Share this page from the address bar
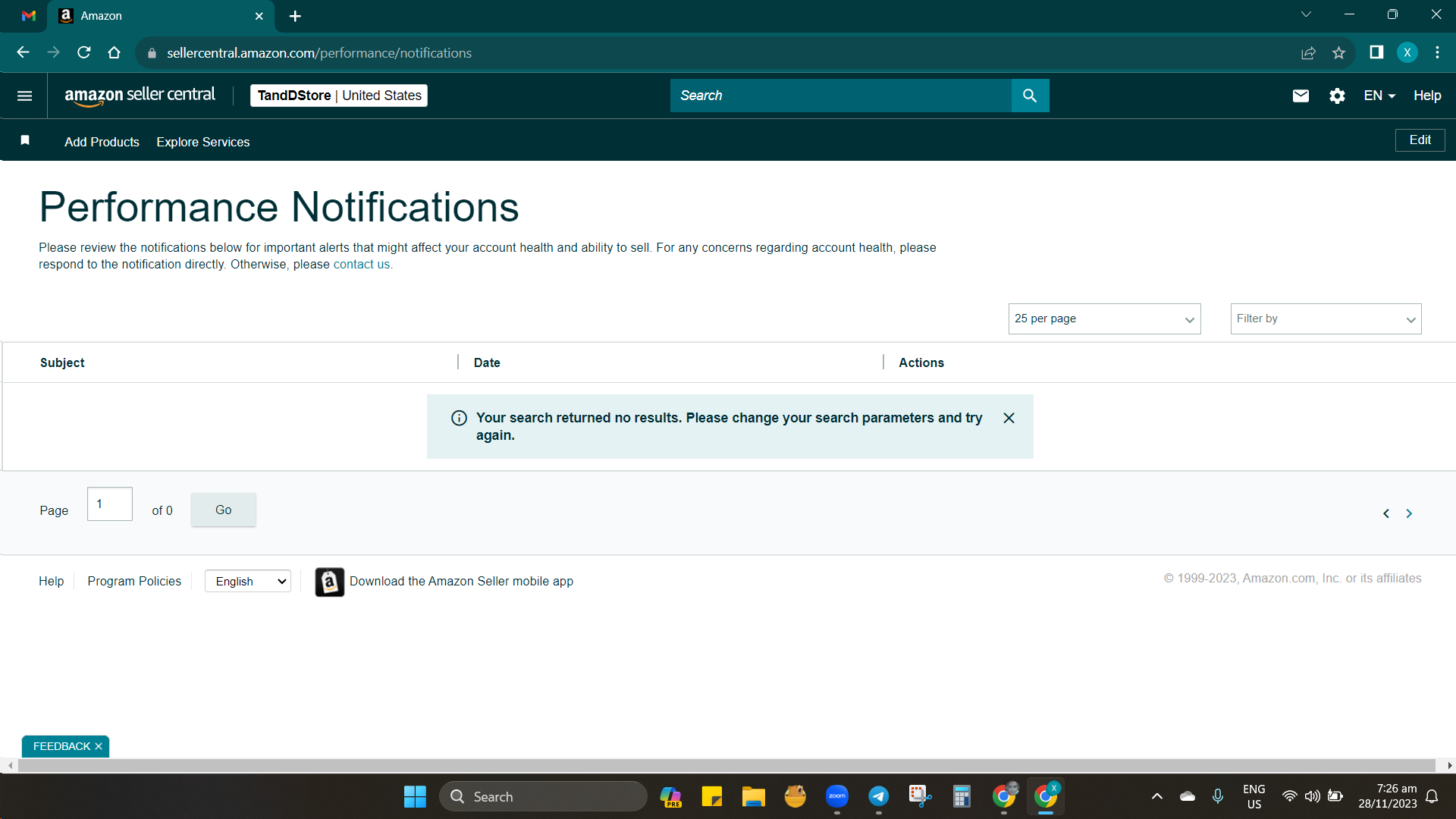Image resolution: width=1456 pixels, height=819 pixels. tap(1308, 52)
